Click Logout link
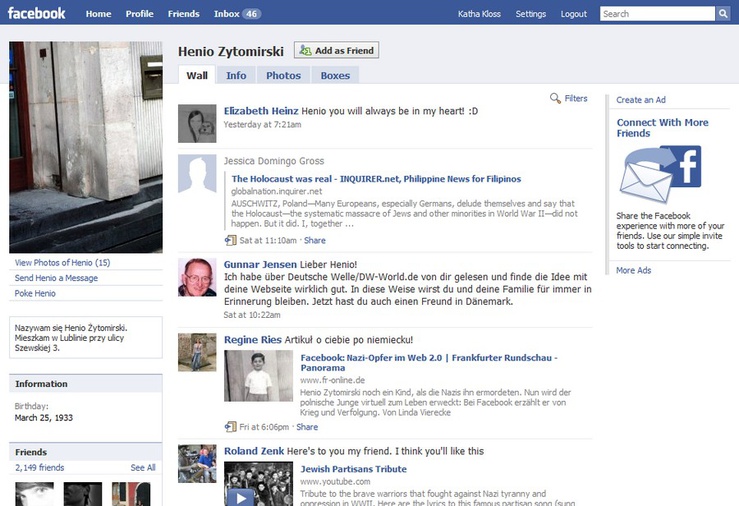 [x=574, y=14]
